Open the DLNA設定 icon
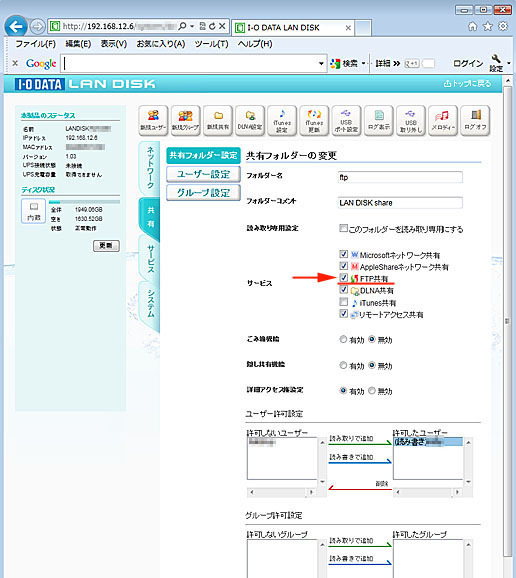The image size is (516, 578). point(250,121)
